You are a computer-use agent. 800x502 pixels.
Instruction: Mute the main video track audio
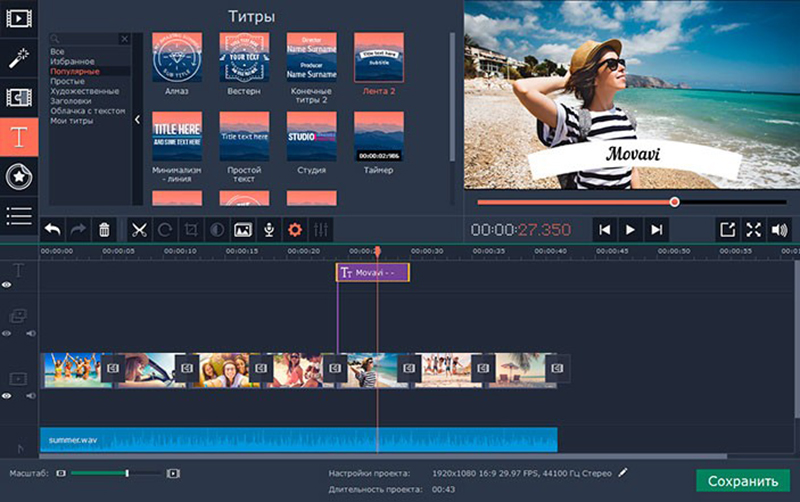tap(31, 395)
